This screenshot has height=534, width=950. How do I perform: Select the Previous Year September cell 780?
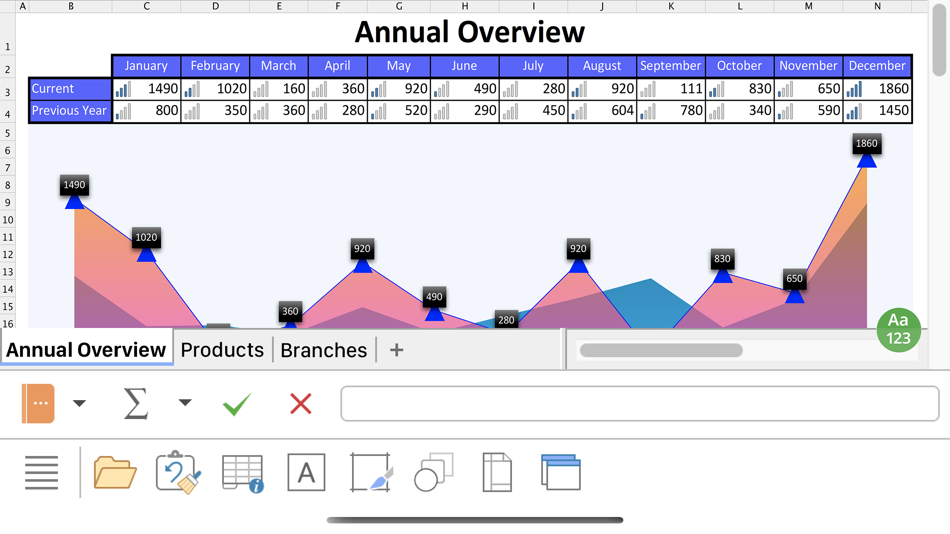(x=671, y=111)
